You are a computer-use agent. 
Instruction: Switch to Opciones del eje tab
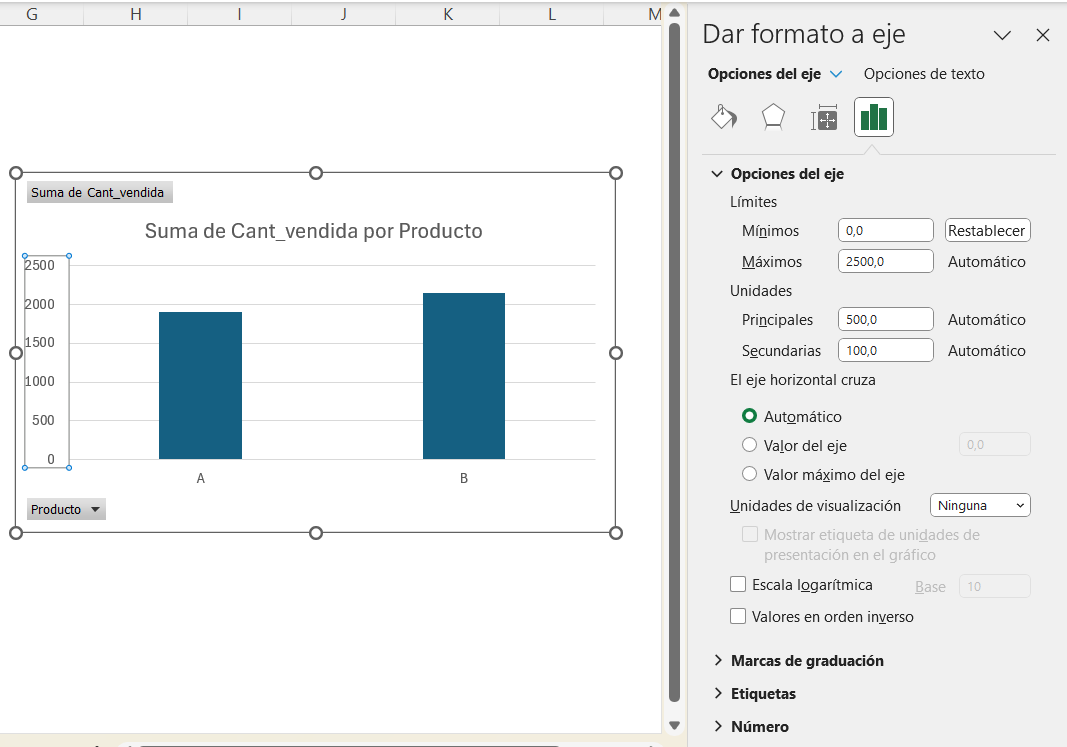click(764, 73)
